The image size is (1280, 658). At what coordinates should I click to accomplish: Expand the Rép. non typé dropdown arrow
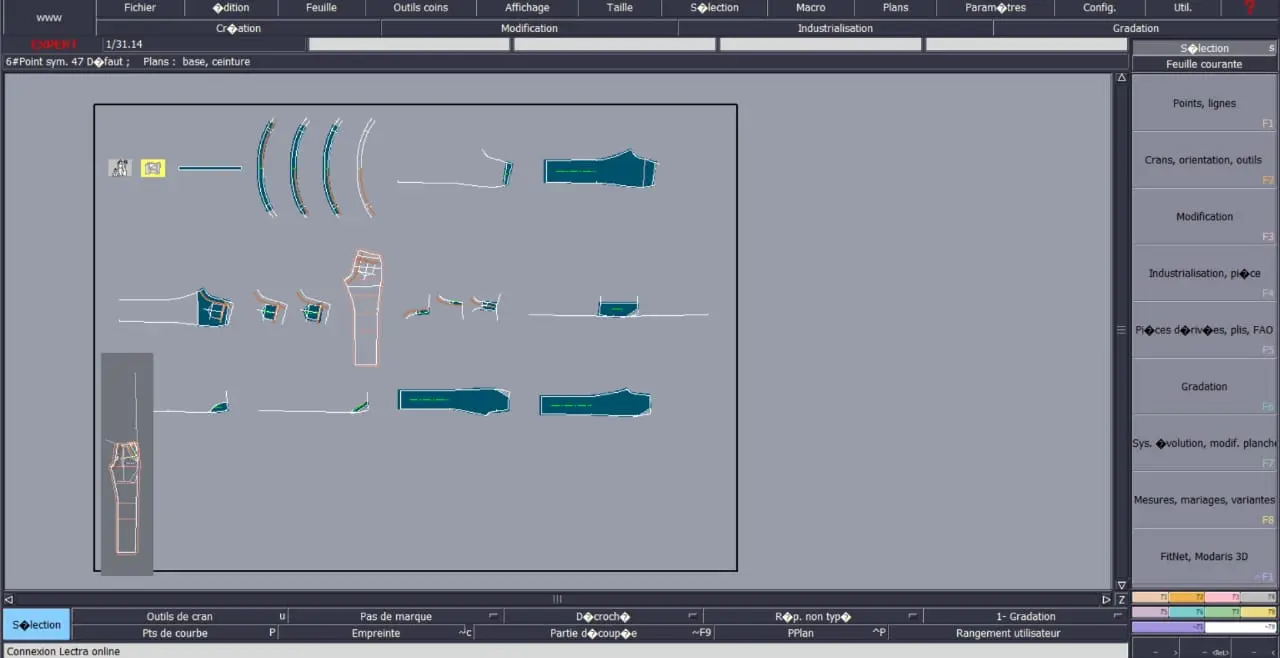click(911, 616)
